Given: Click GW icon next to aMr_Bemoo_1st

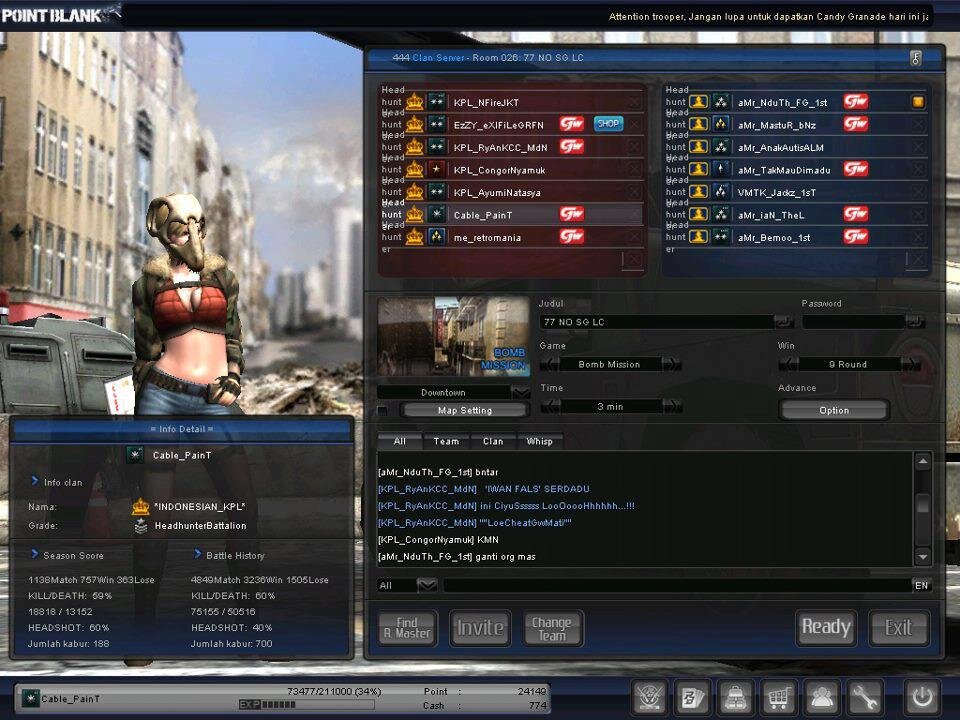Looking at the screenshot, I should (855, 237).
